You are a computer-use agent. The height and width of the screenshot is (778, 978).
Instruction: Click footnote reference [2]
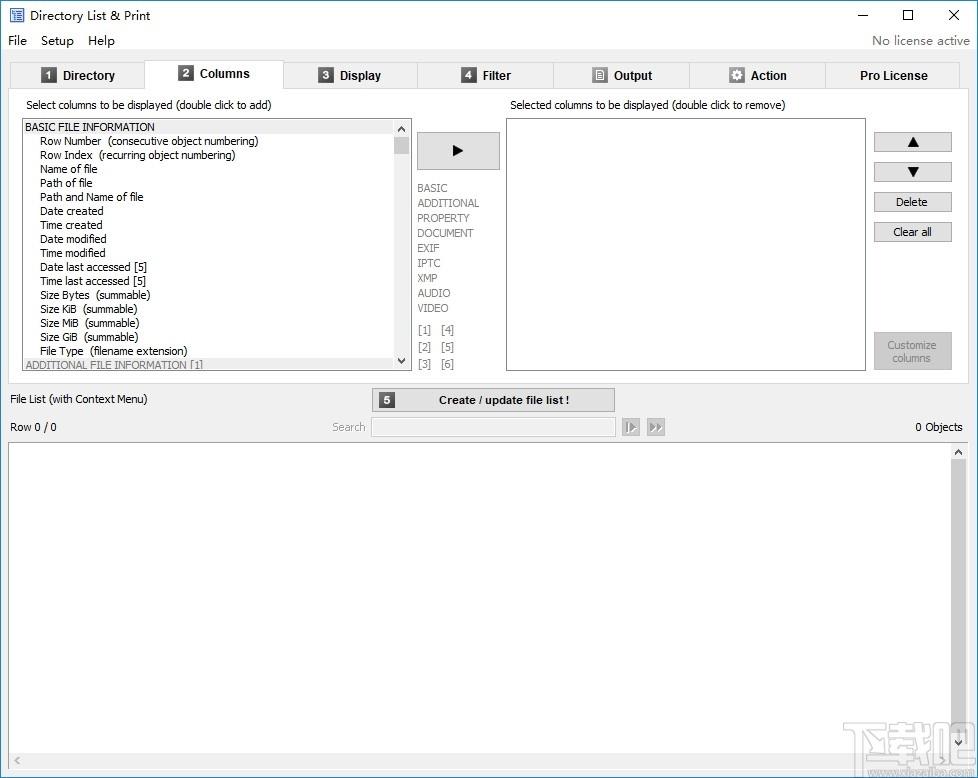point(424,347)
